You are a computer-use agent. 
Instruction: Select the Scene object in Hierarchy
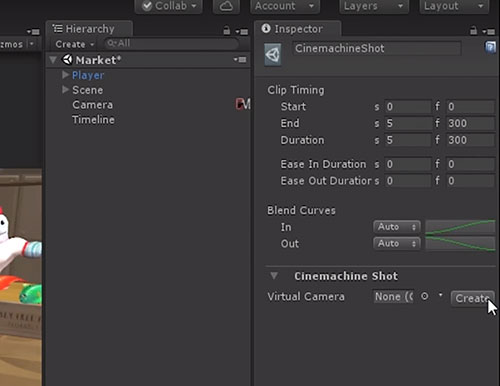click(88, 90)
